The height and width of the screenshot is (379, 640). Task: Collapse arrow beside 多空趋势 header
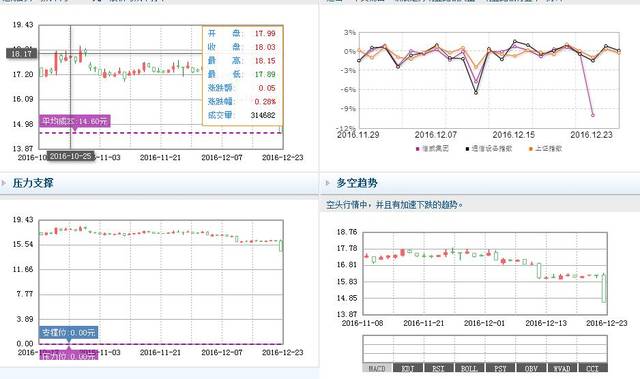point(328,183)
